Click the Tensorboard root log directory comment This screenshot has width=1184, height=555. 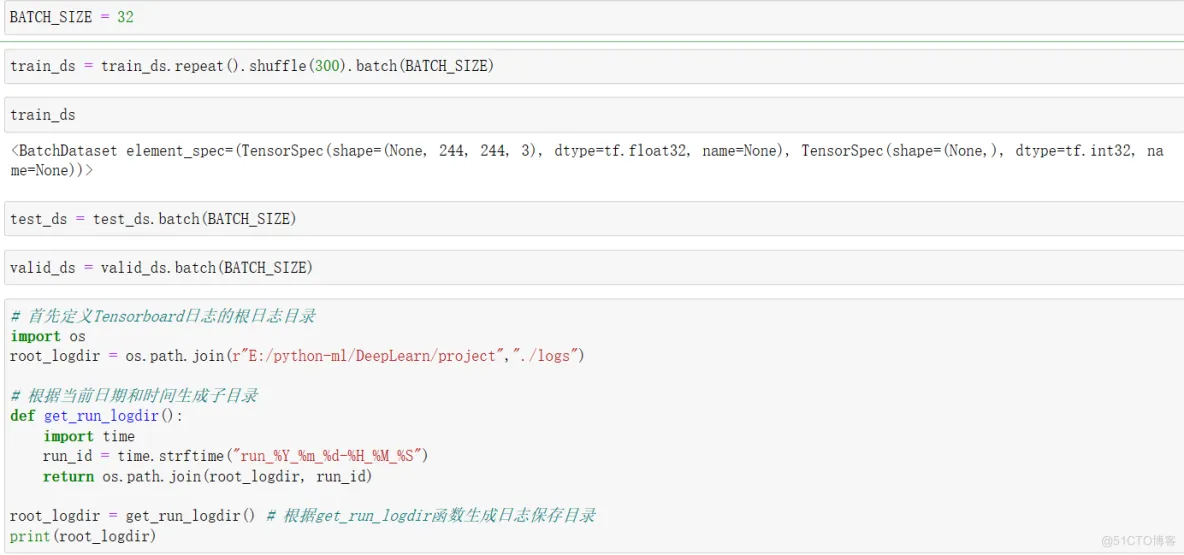point(162,316)
